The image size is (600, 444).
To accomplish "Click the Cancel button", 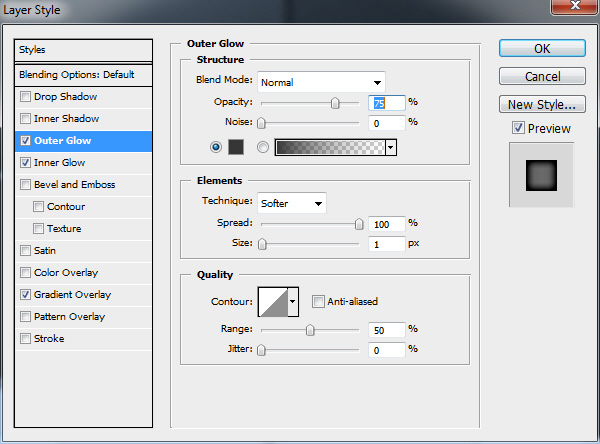I will [542, 76].
